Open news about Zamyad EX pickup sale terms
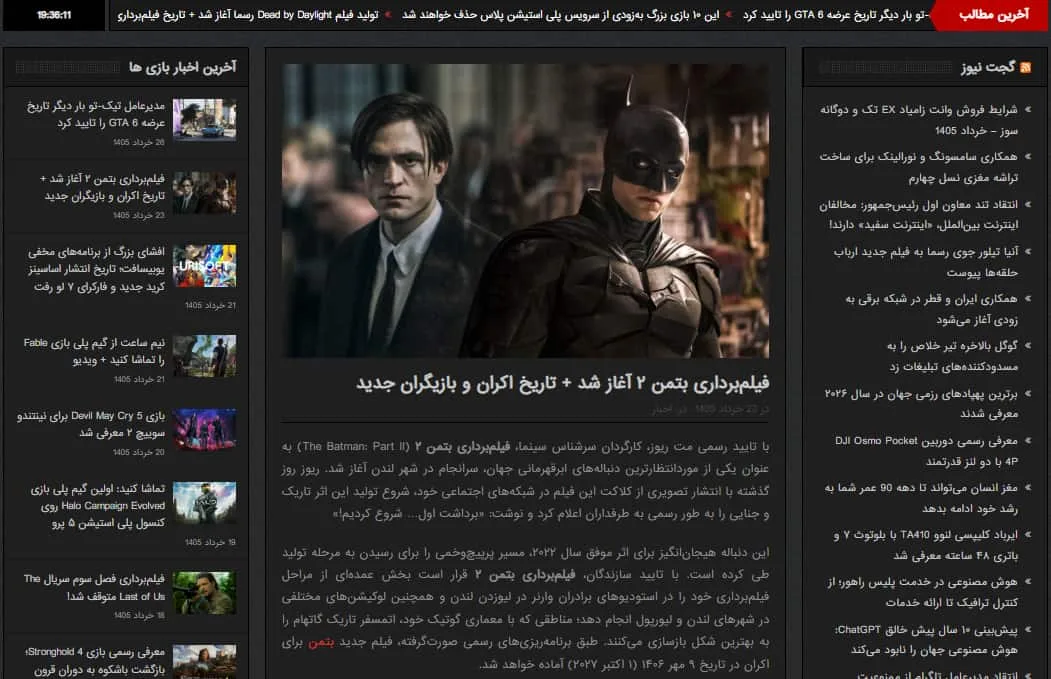 point(918,120)
